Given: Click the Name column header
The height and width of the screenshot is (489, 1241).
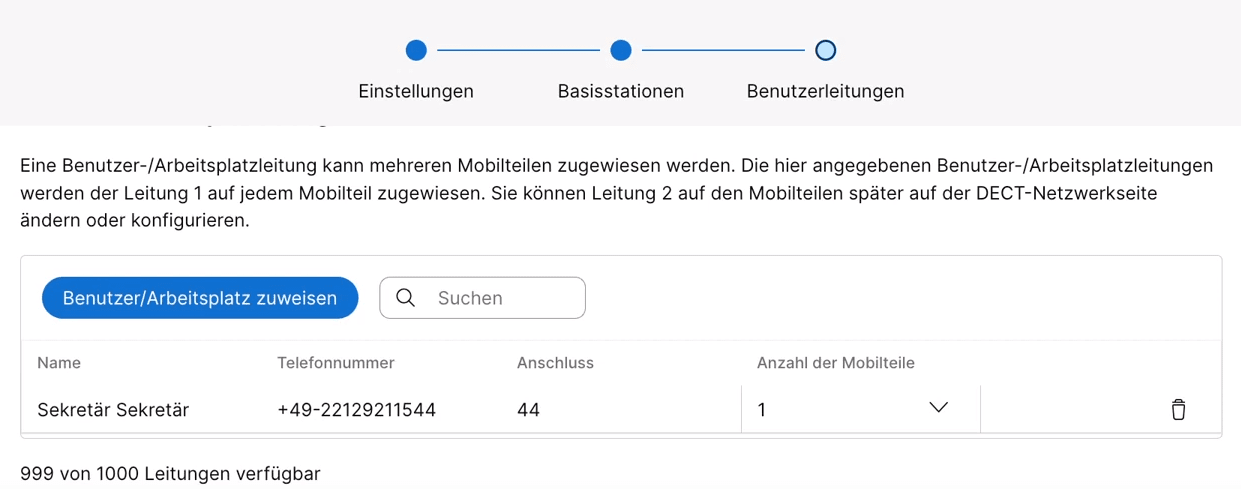Looking at the screenshot, I should 59,363.
